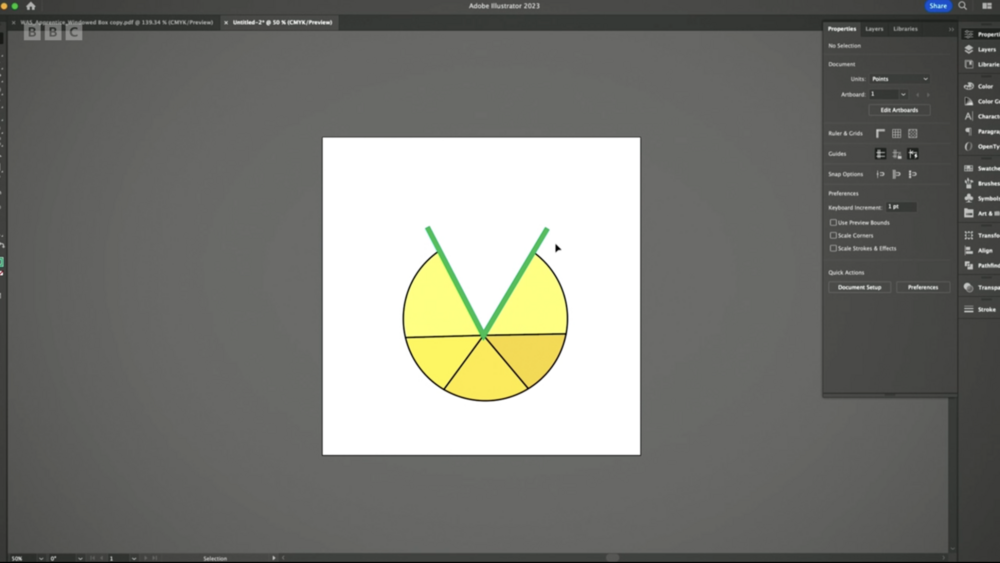Click the Transparency Grid icon

[912, 133]
